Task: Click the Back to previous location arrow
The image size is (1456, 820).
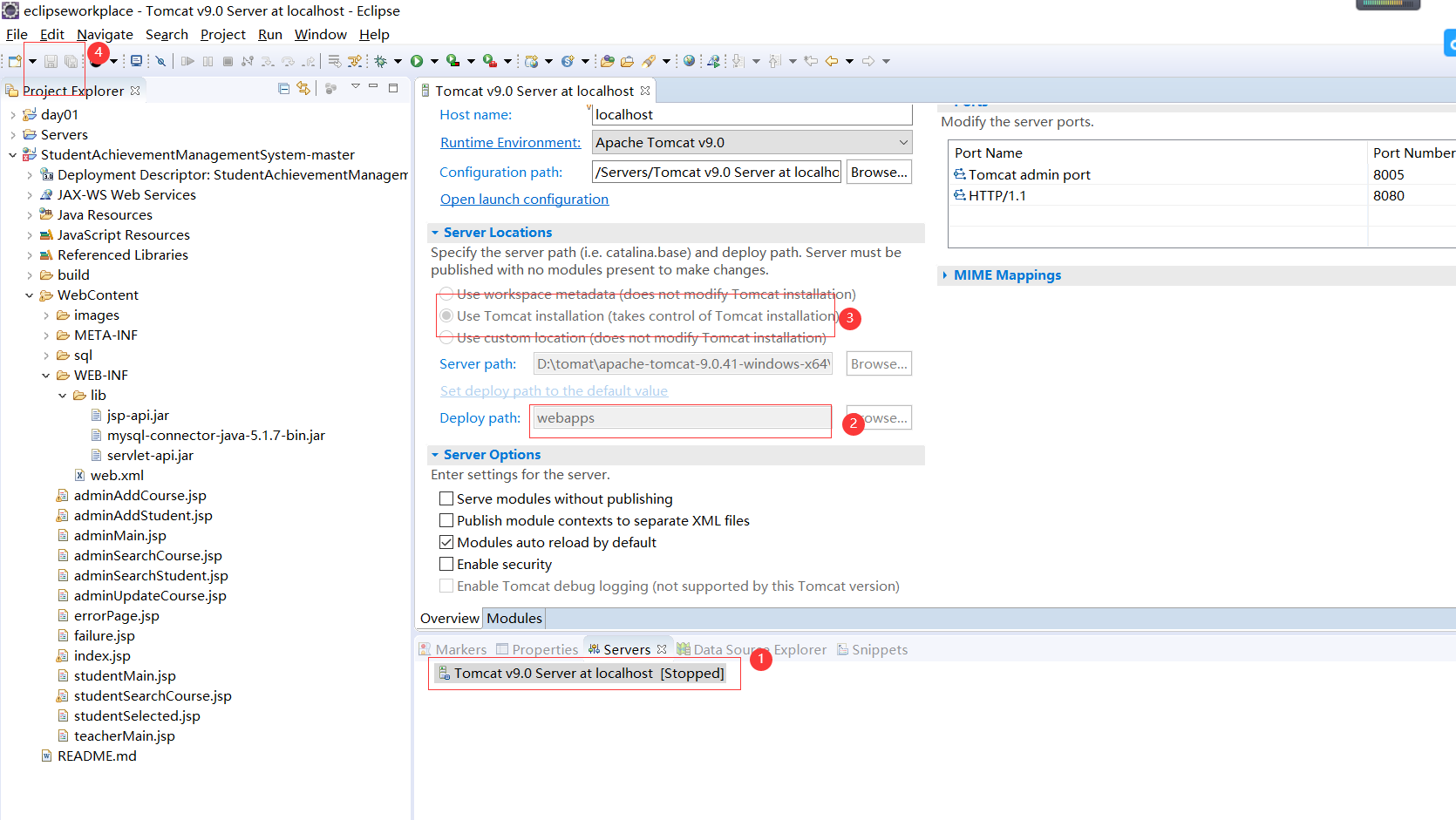Action: [x=832, y=61]
